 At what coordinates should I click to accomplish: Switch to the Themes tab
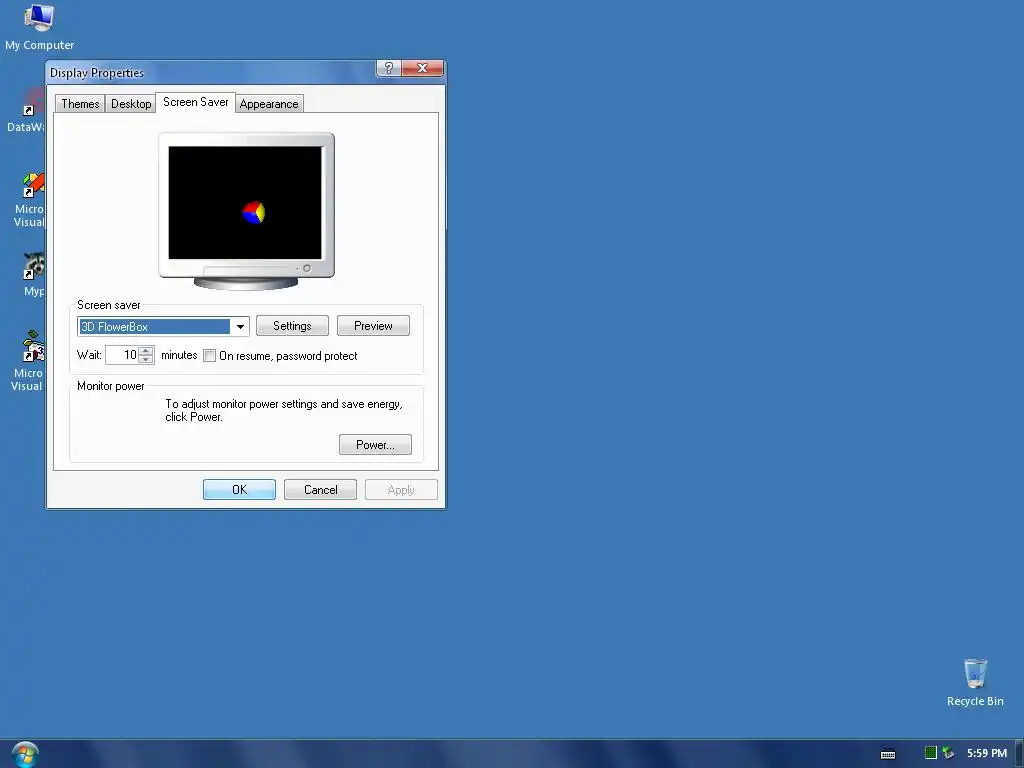80,104
